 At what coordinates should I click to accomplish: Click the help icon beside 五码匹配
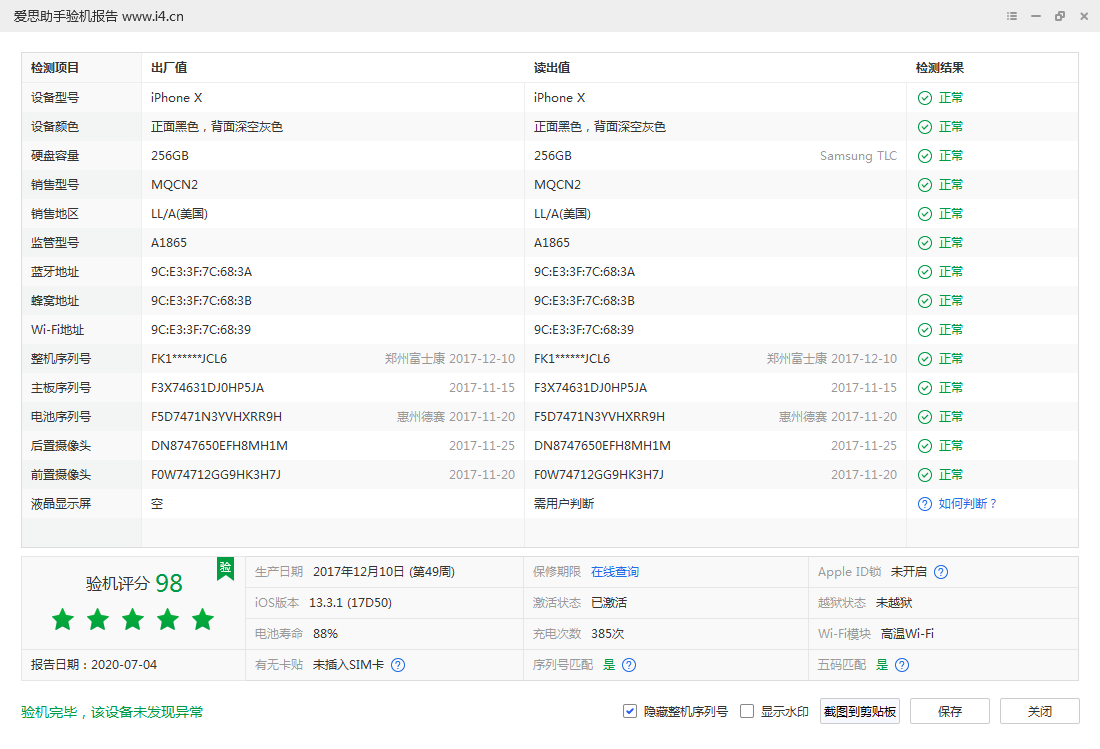click(901, 664)
